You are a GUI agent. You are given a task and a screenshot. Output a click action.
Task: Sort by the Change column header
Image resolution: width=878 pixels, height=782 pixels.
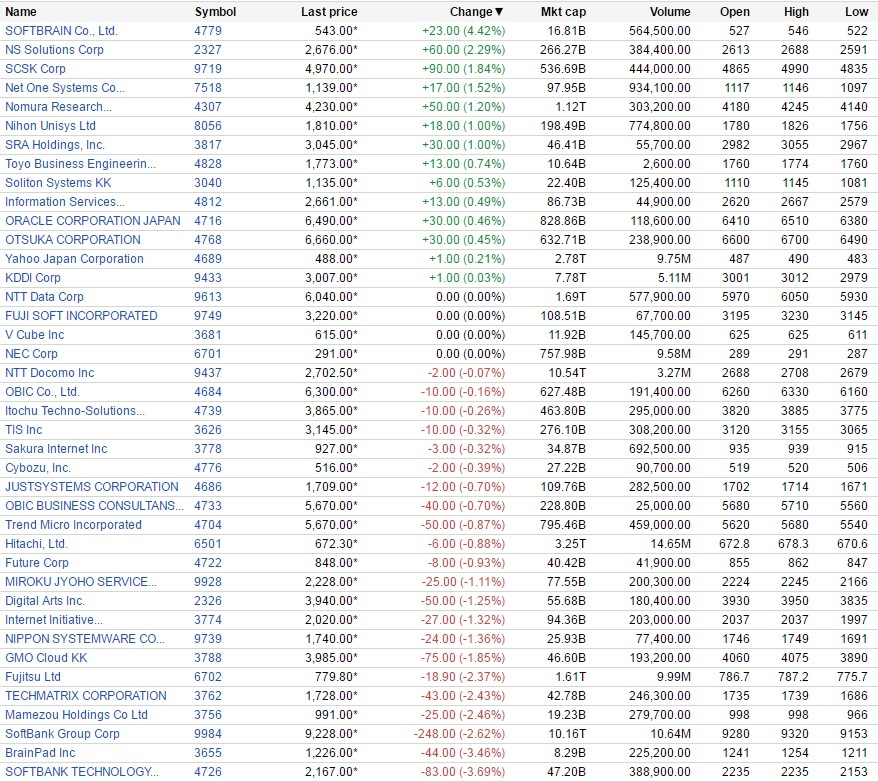click(x=477, y=12)
